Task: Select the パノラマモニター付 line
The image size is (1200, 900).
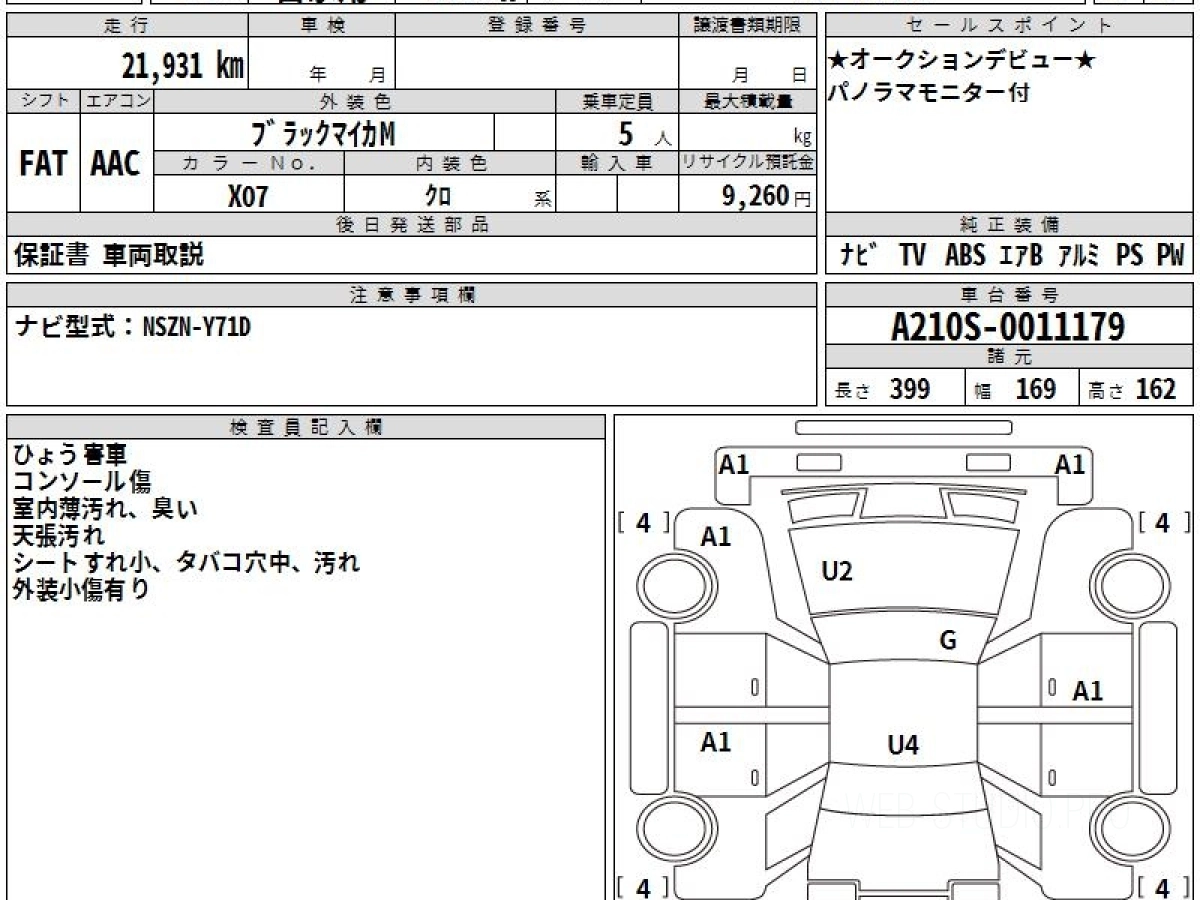Action: pyautogui.click(x=929, y=93)
